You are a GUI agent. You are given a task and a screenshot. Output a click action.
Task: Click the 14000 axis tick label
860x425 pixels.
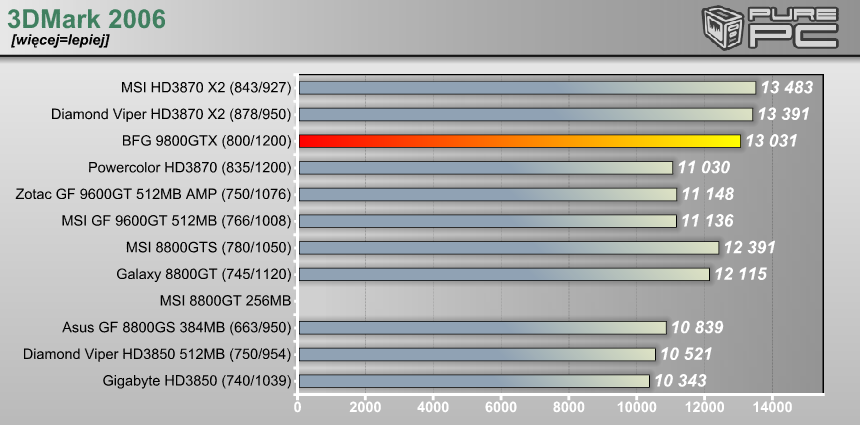pyautogui.click(x=772, y=407)
